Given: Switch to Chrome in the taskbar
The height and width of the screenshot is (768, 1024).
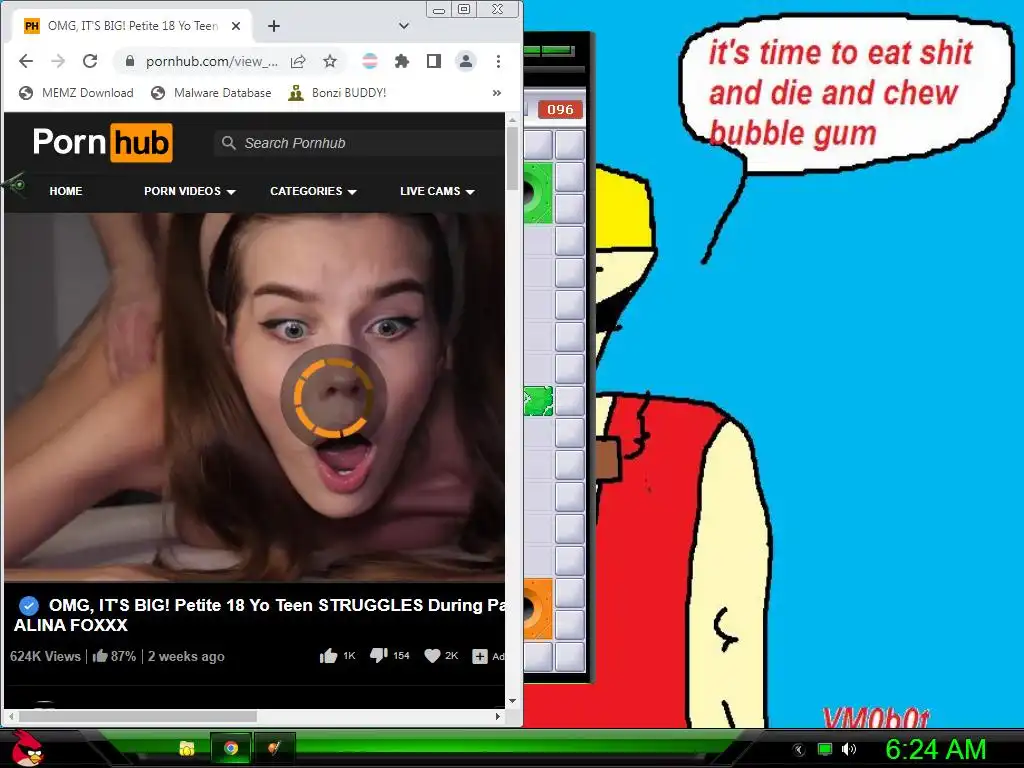Looking at the screenshot, I should [231, 748].
